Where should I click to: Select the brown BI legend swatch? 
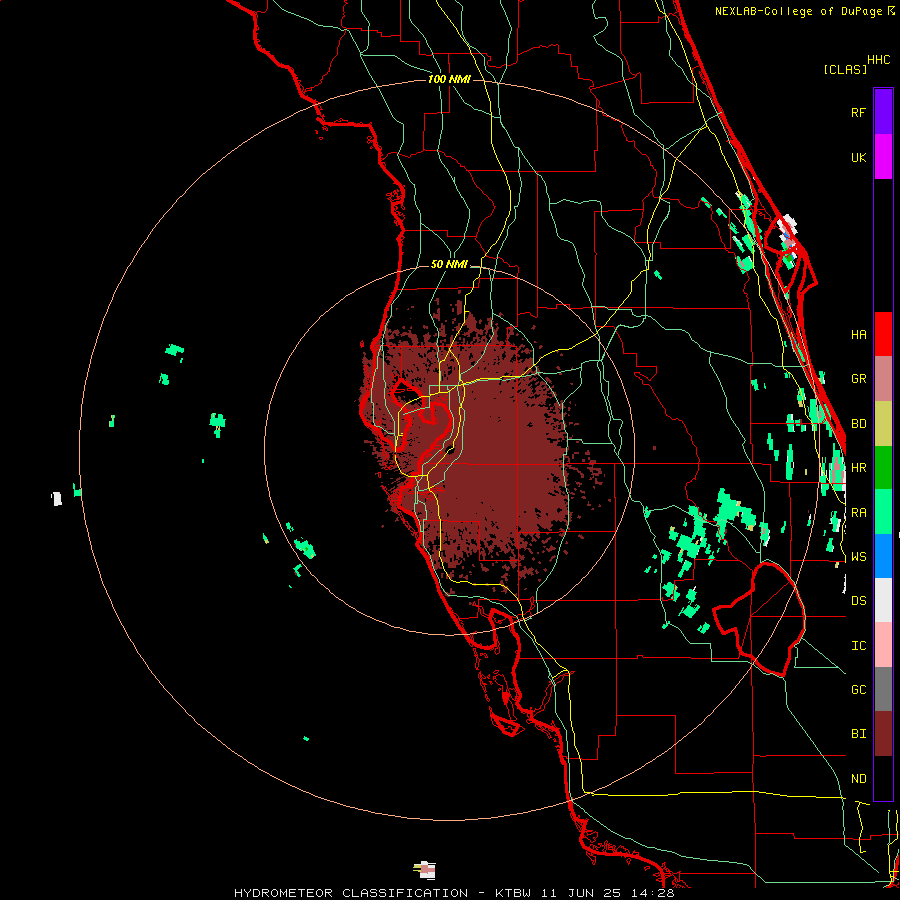tap(883, 734)
